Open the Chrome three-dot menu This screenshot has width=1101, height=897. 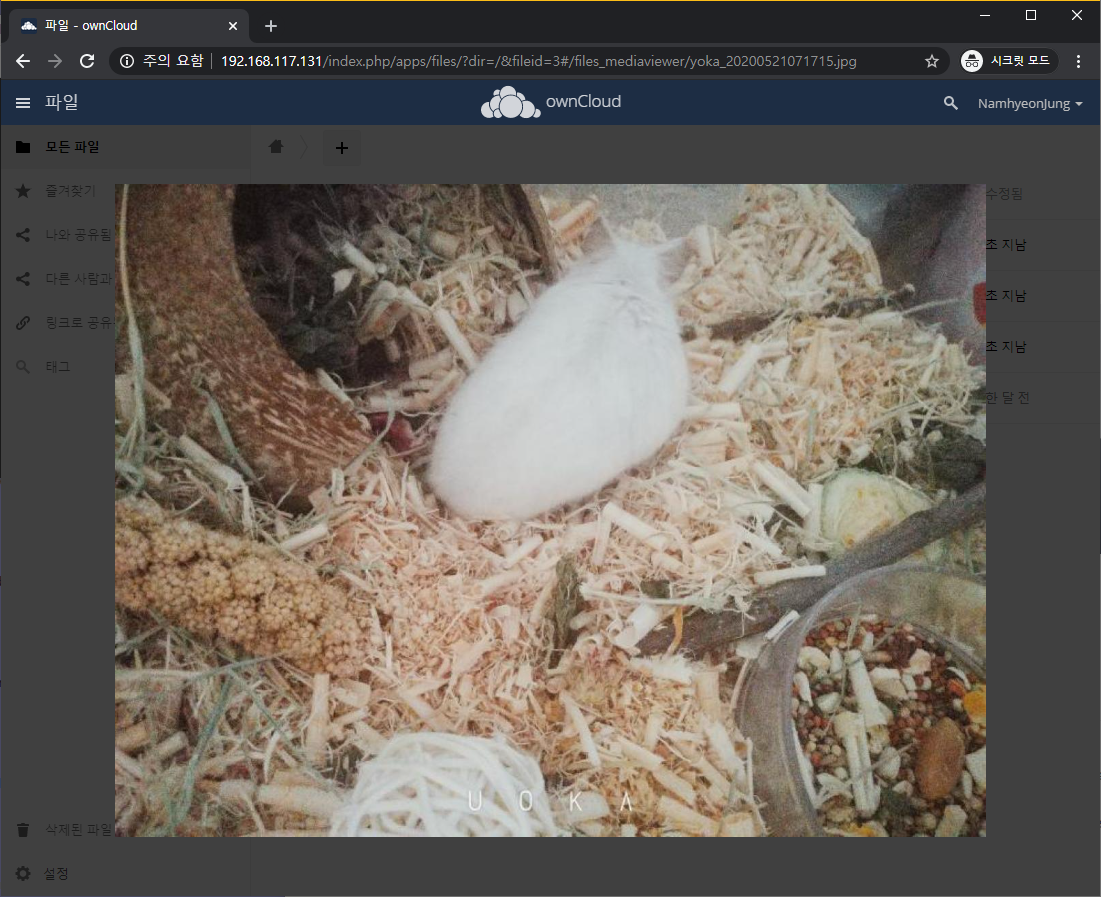tap(1079, 61)
